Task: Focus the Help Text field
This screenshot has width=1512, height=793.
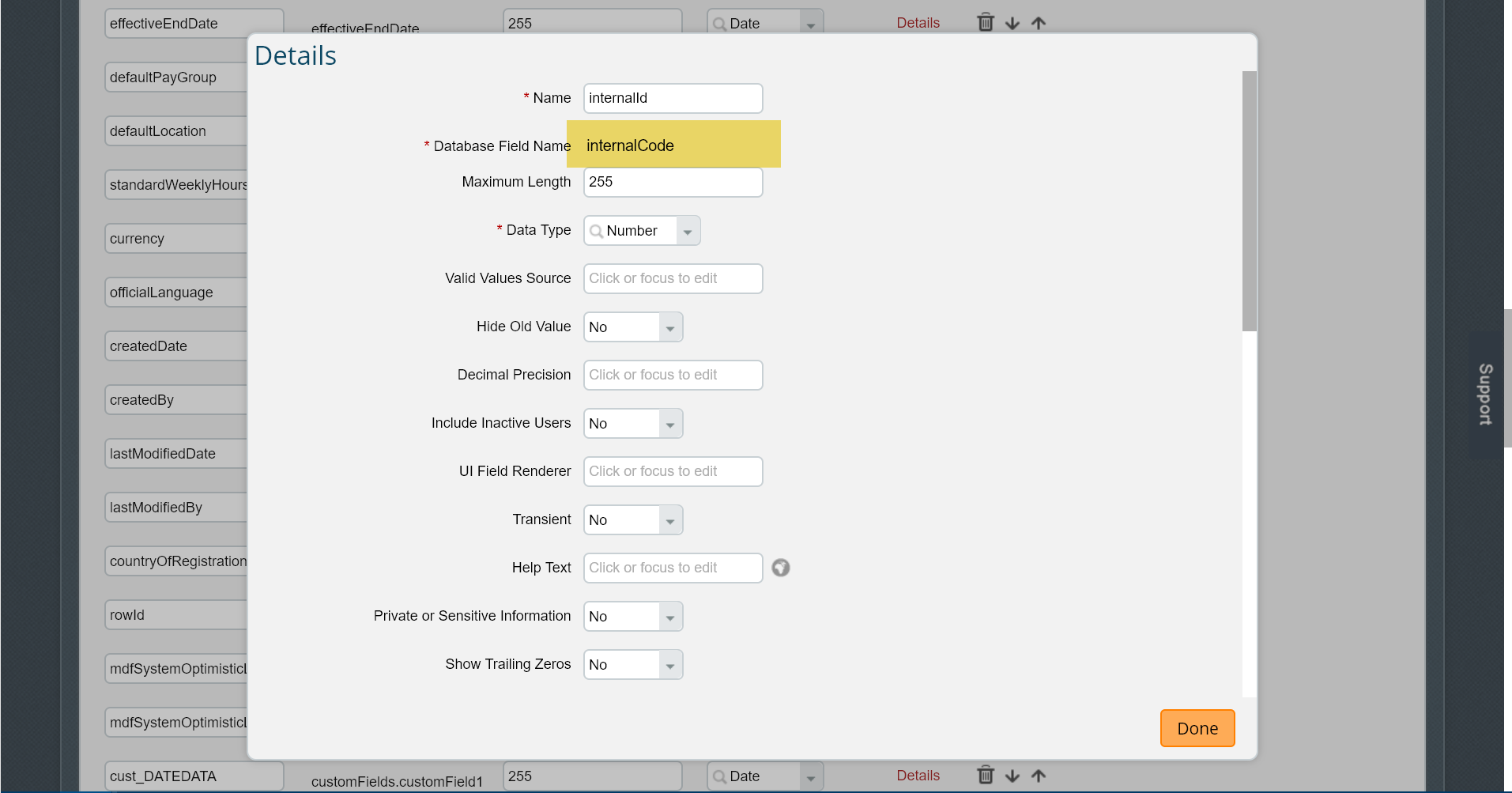Action: point(673,568)
